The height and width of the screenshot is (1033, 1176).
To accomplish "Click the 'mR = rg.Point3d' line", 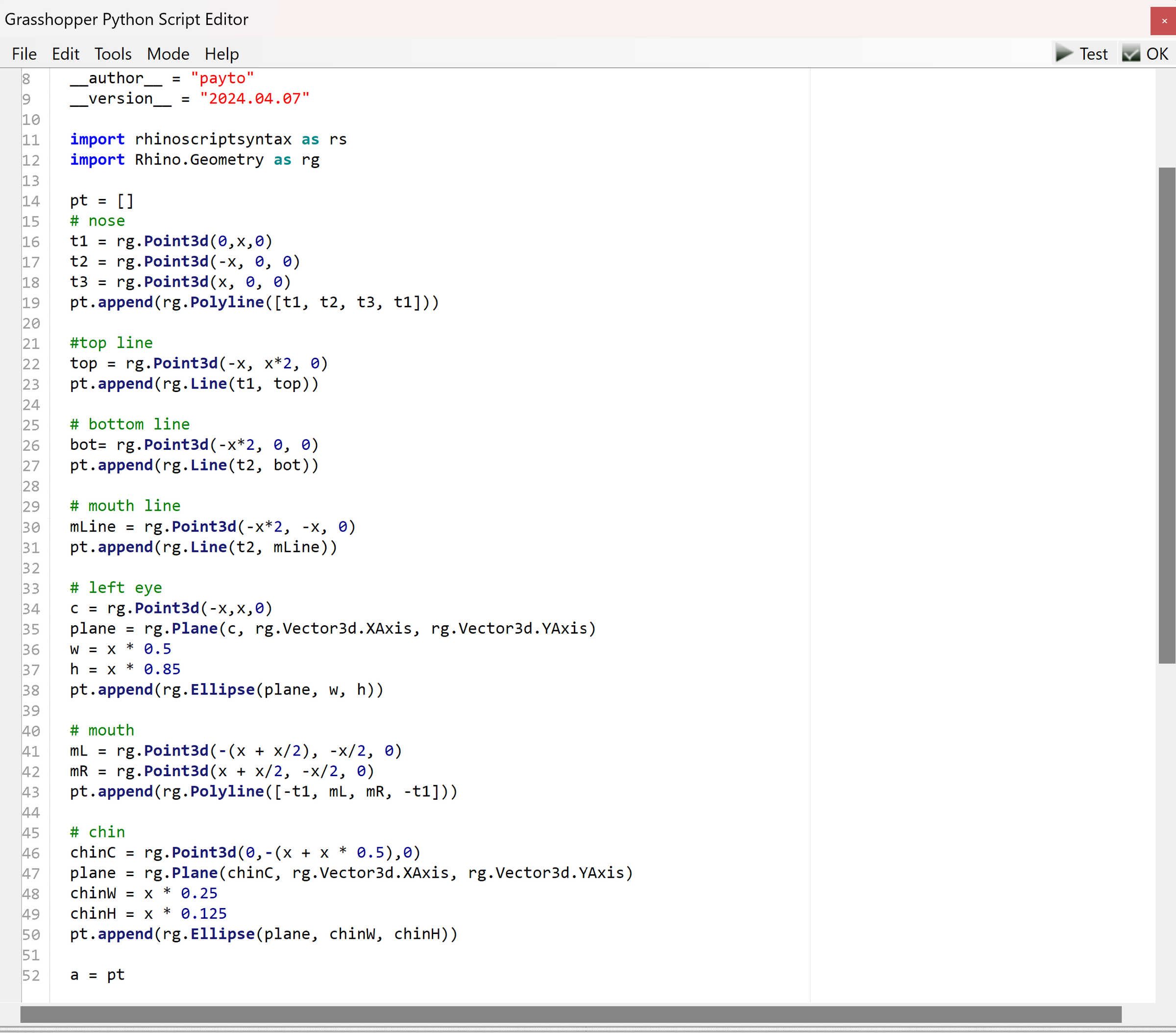I will (222, 771).
